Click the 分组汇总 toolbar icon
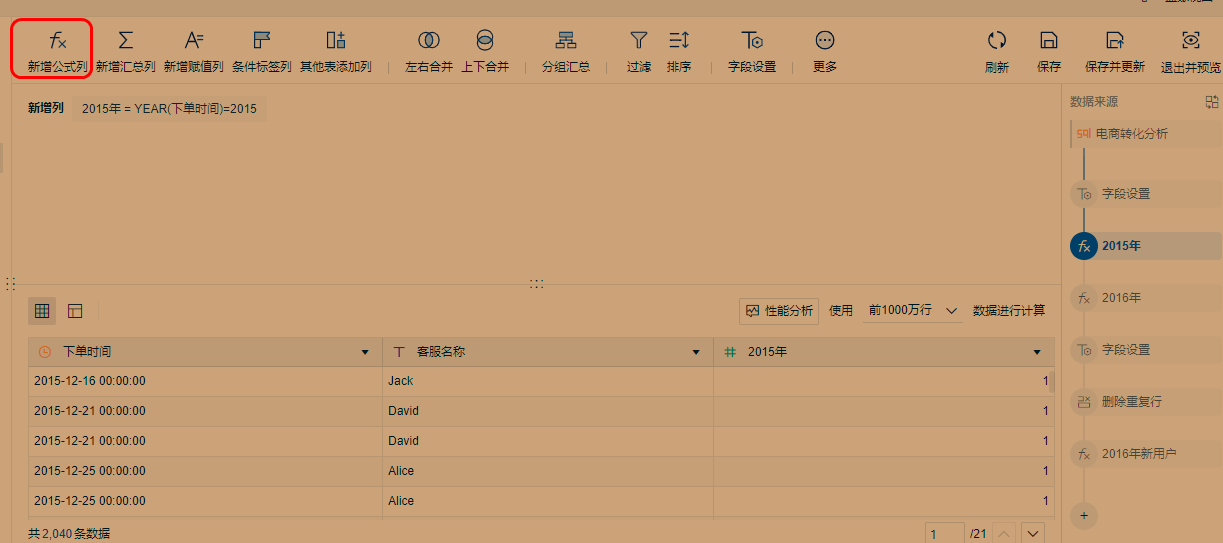 (x=566, y=41)
